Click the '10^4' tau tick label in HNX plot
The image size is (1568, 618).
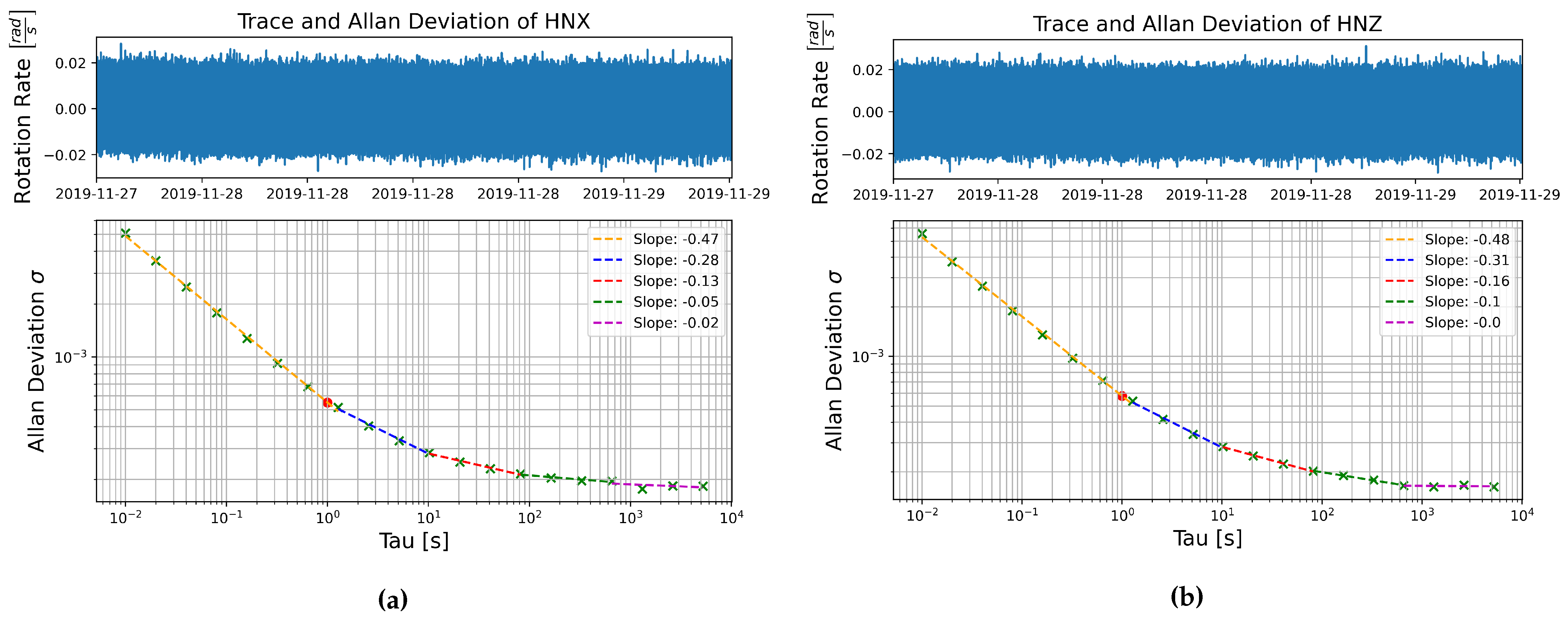732,518
